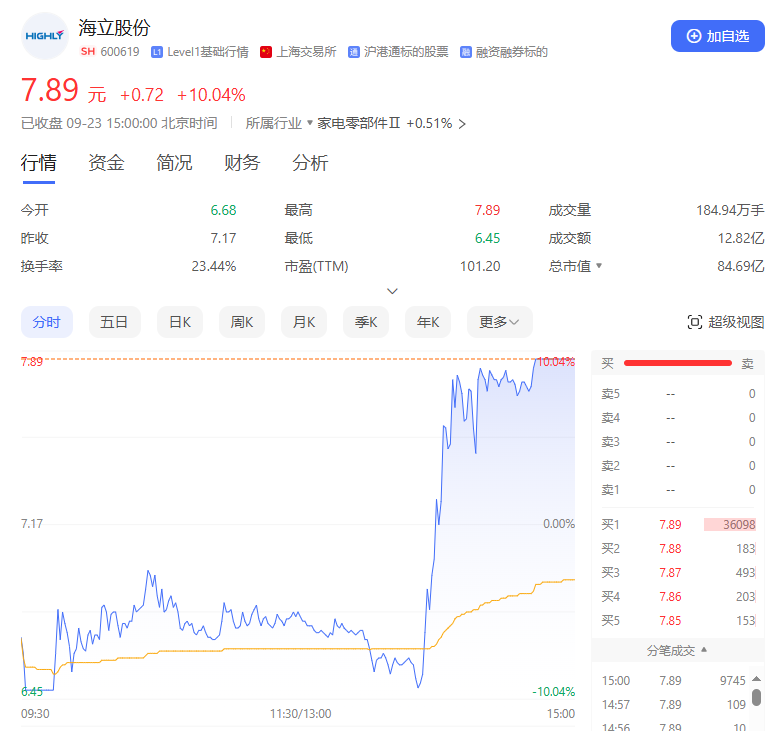Toggle the 总市值 dropdown triangle

(x=600, y=266)
